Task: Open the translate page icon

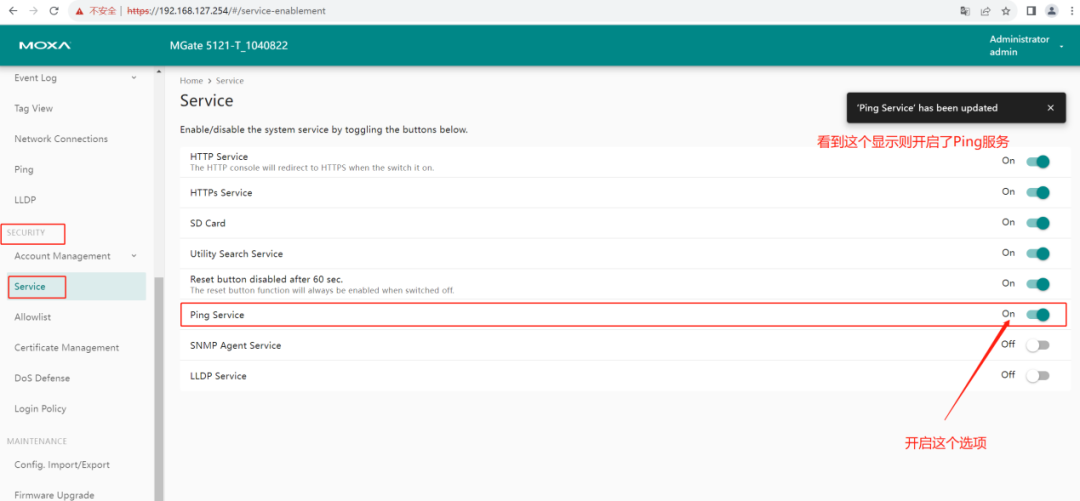Action: point(965,11)
